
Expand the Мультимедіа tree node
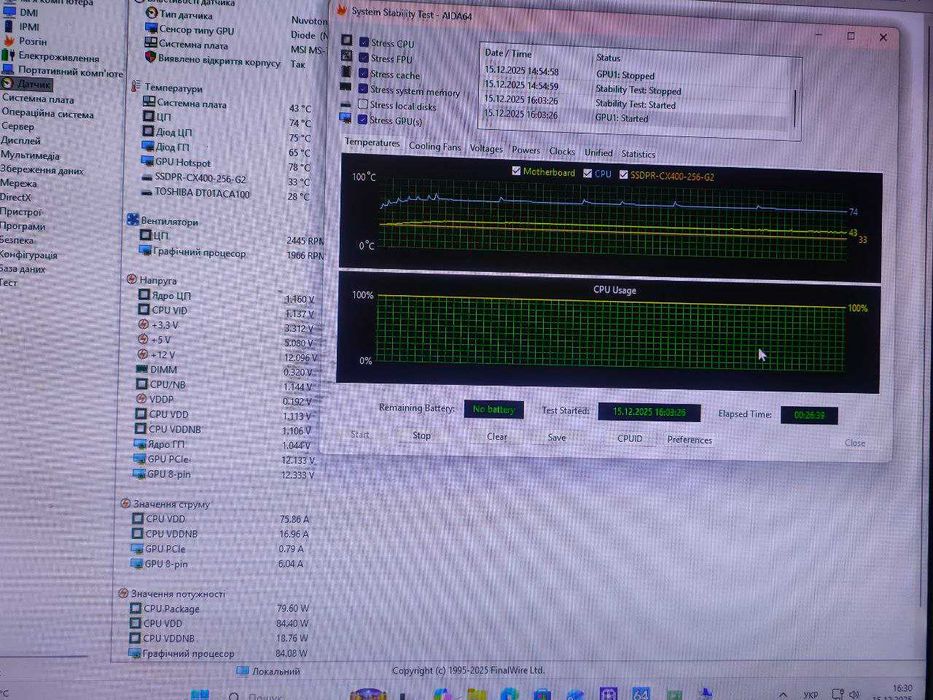coord(30,155)
